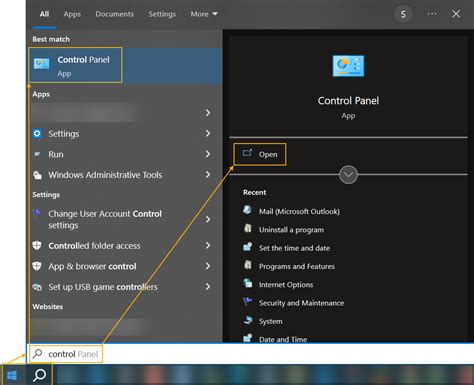Select the All filter tab
The width and height of the screenshot is (474, 385).
click(44, 14)
